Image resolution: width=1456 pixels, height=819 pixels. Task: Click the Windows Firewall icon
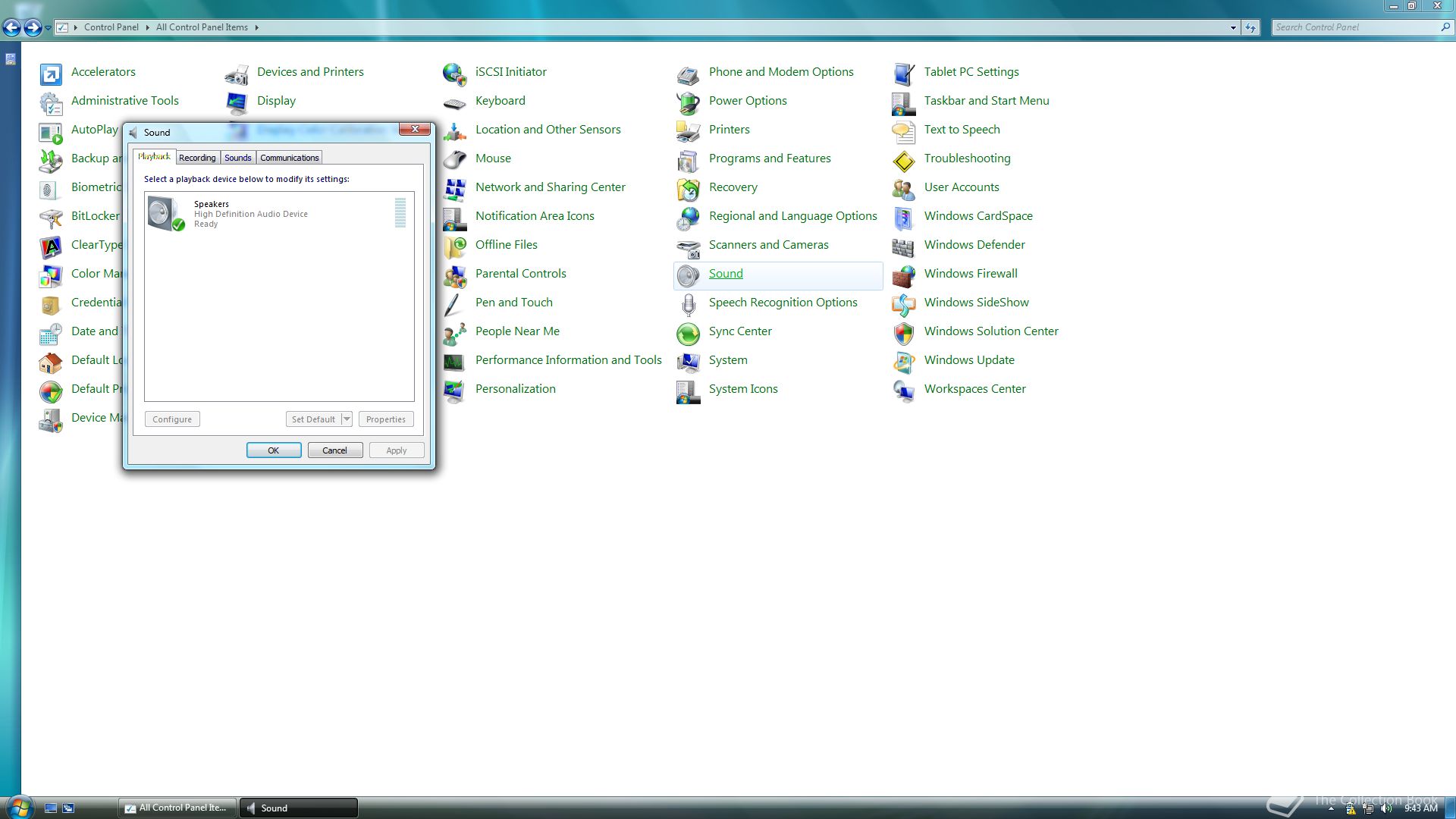[x=904, y=275]
